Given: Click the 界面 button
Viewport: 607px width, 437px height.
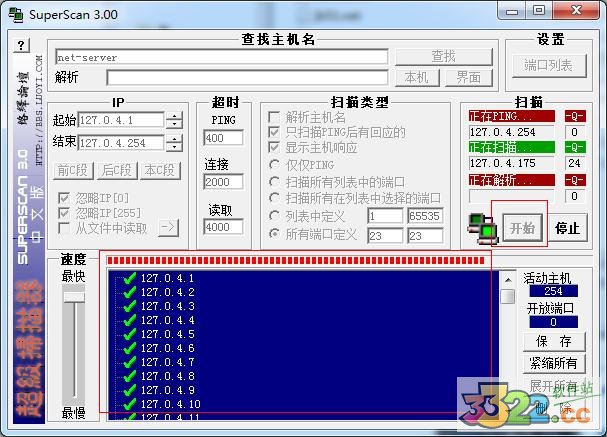Looking at the screenshot, I should coord(469,78).
